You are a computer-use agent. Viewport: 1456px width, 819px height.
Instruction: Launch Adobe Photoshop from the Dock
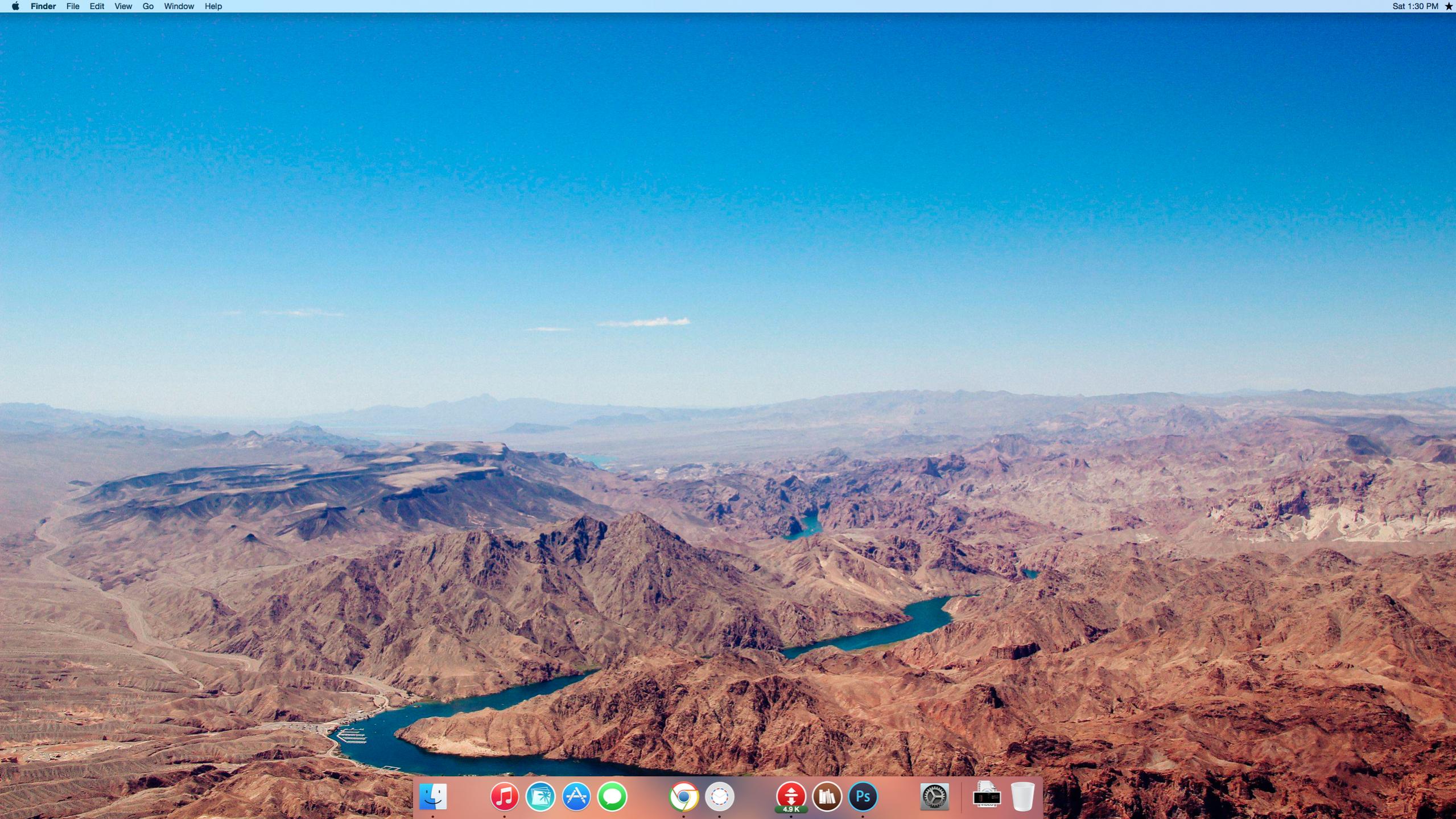click(x=863, y=796)
